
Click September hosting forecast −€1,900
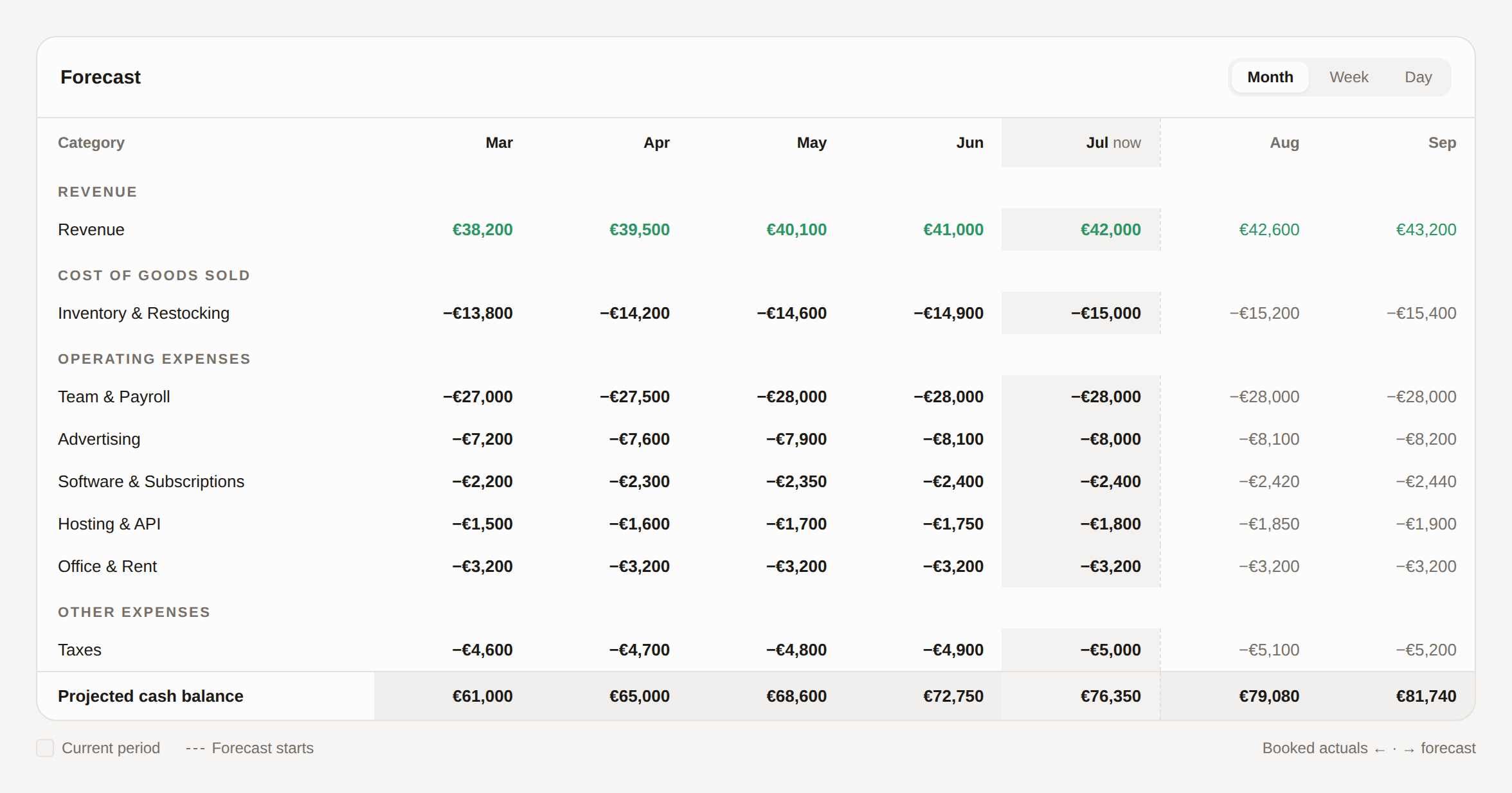pyautogui.click(x=1426, y=524)
